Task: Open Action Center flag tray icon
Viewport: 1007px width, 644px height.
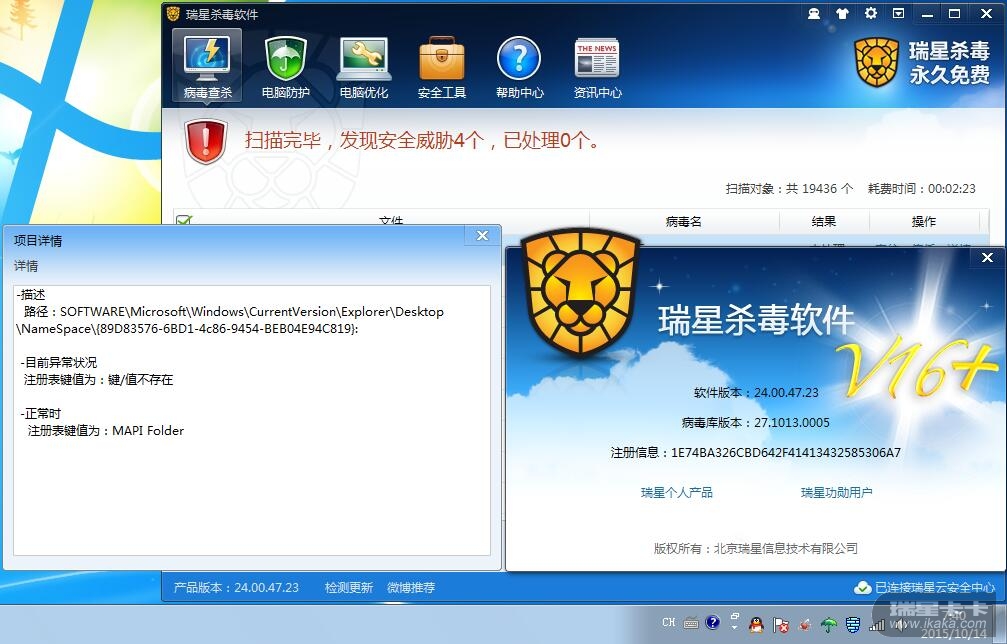Action: 781,624
